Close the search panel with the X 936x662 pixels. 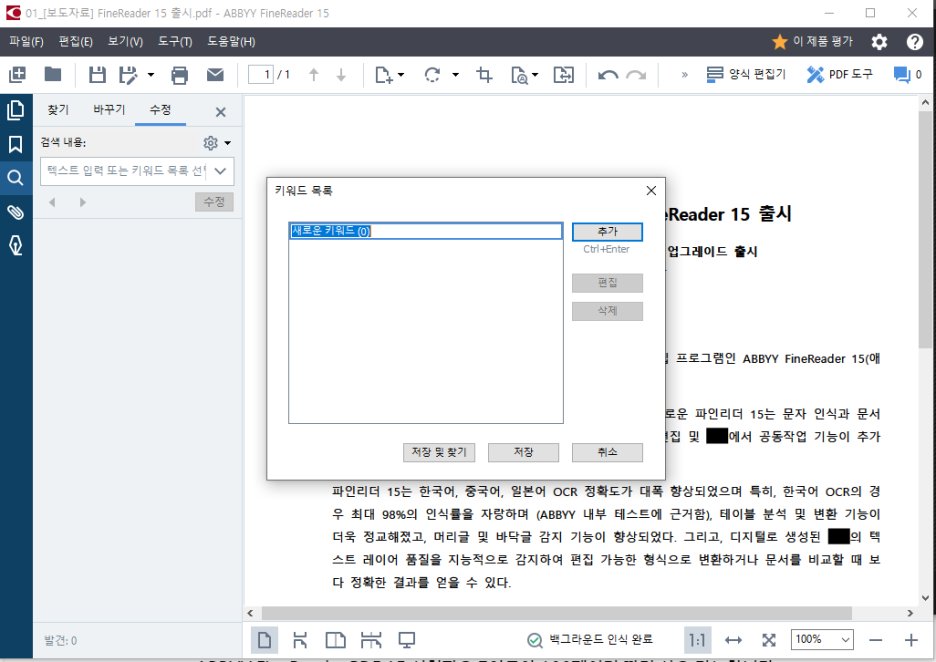[220, 112]
